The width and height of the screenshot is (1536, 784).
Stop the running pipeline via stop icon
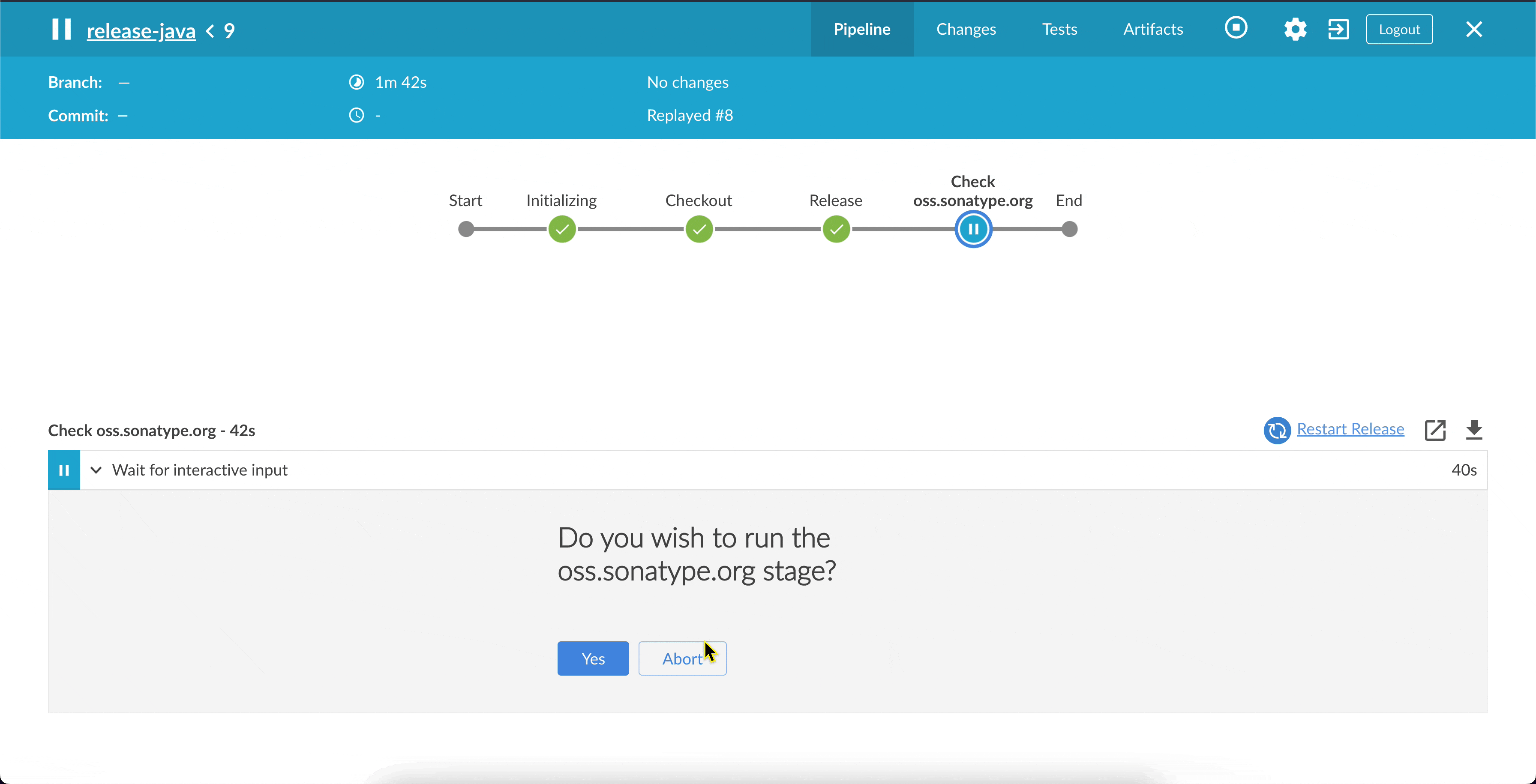point(1236,28)
